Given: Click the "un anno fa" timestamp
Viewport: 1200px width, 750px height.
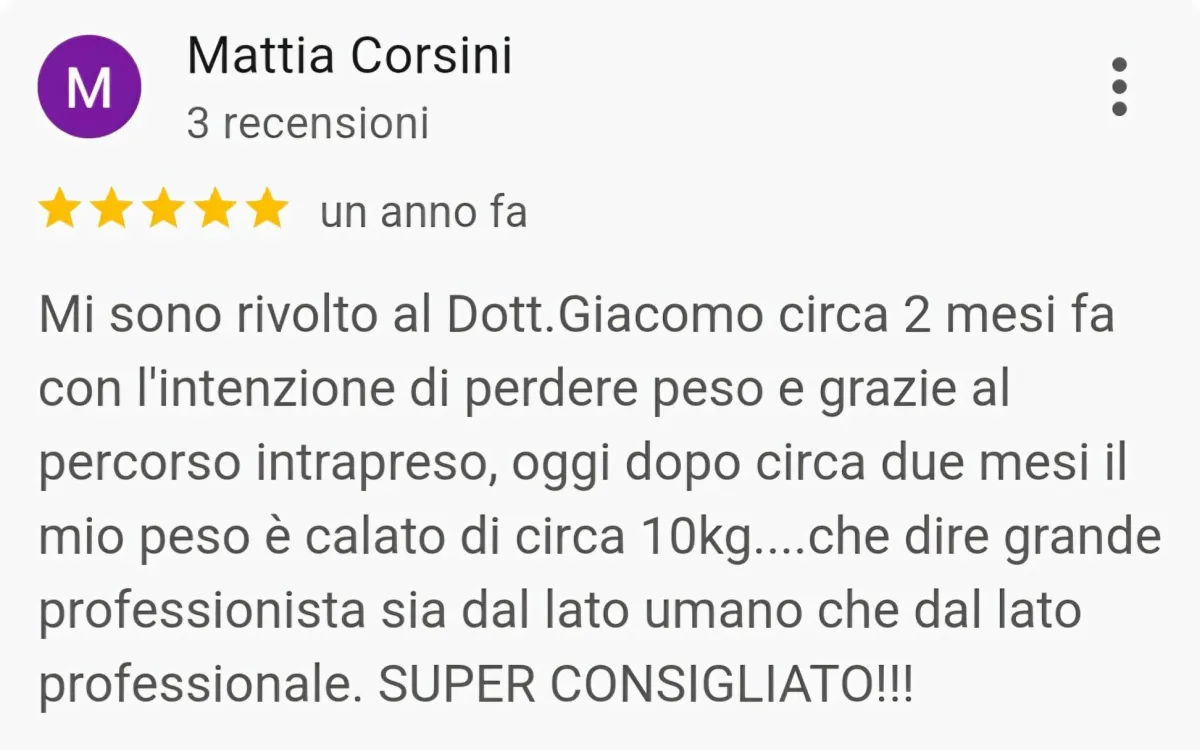Looking at the screenshot, I should point(423,213).
